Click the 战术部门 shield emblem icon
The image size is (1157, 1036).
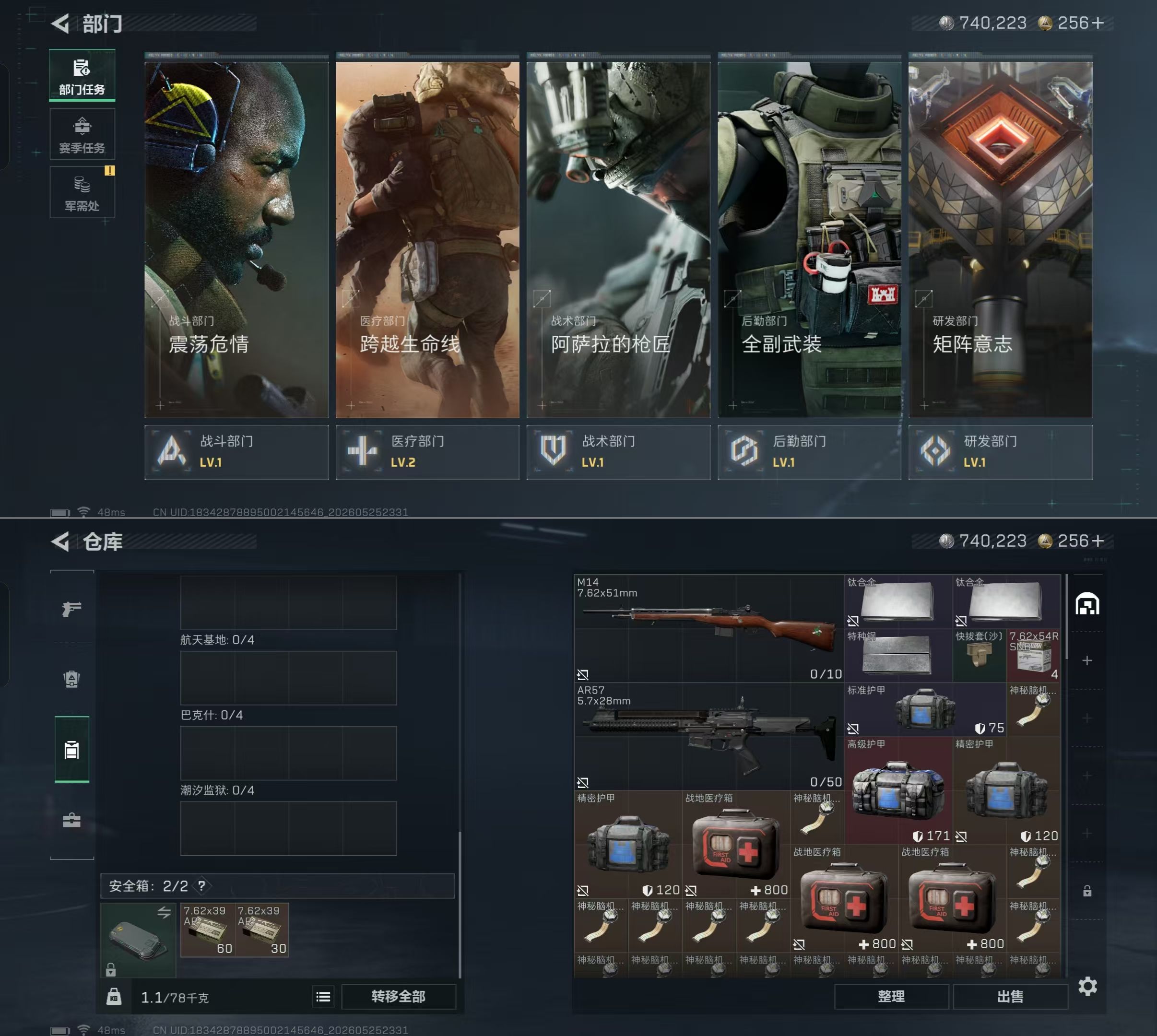[x=553, y=451]
